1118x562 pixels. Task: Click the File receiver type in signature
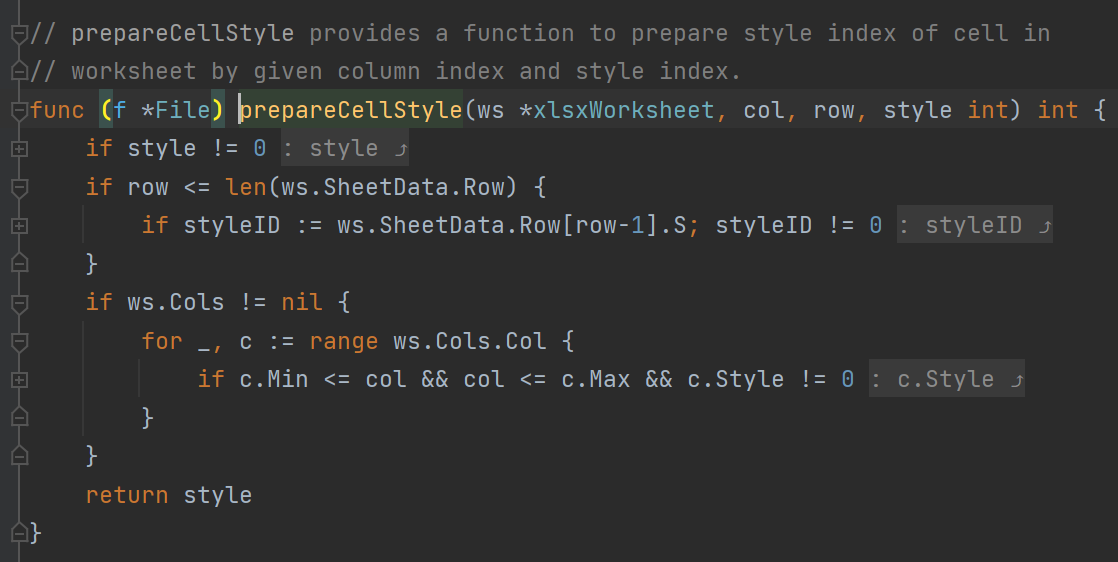tap(182, 110)
